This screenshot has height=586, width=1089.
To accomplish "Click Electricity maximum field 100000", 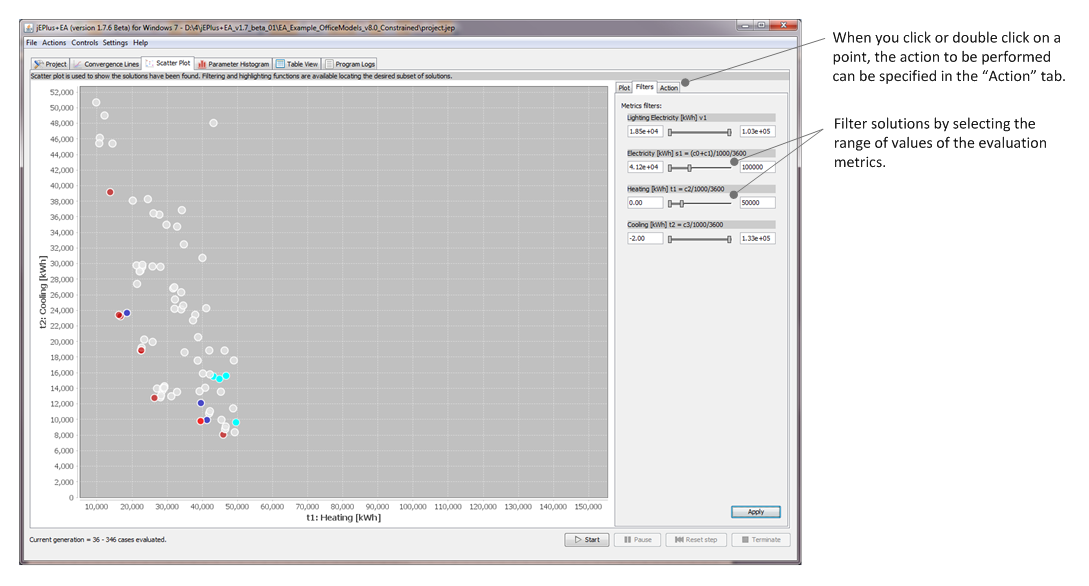I will pos(757,167).
